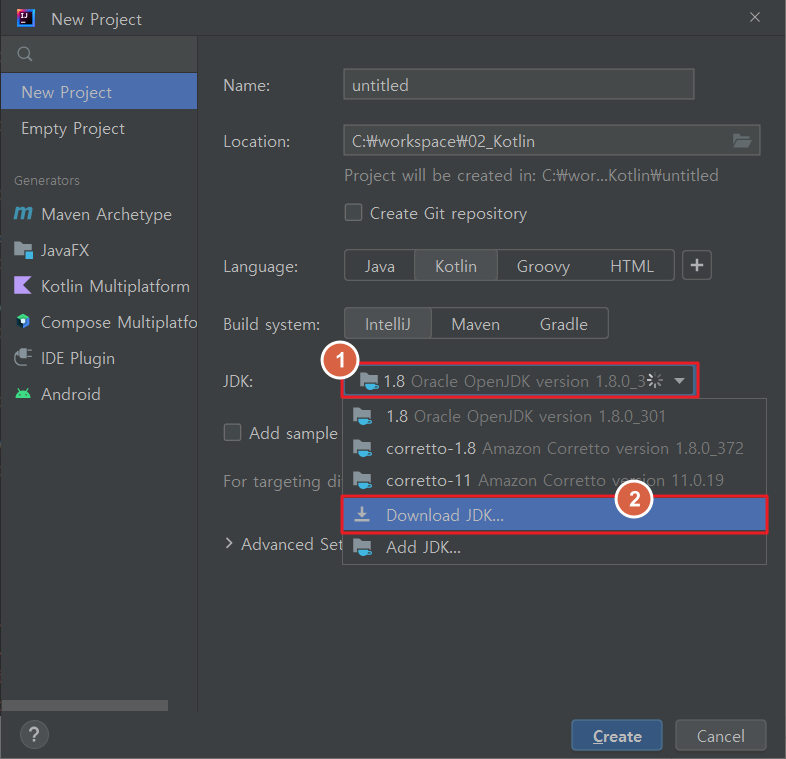This screenshot has height=759, width=786.
Task: Choose Download JDK... from the list
Action: (x=554, y=514)
